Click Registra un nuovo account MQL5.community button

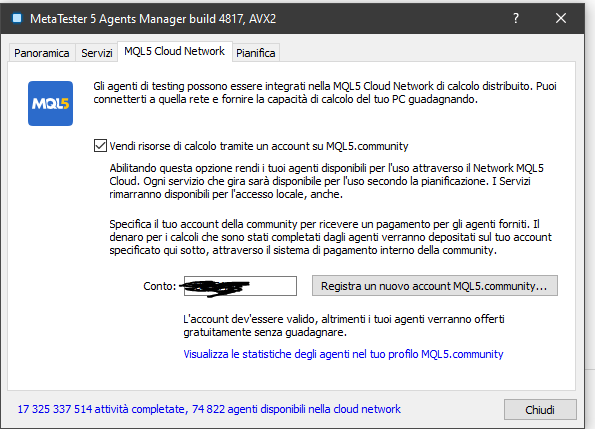(435, 286)
